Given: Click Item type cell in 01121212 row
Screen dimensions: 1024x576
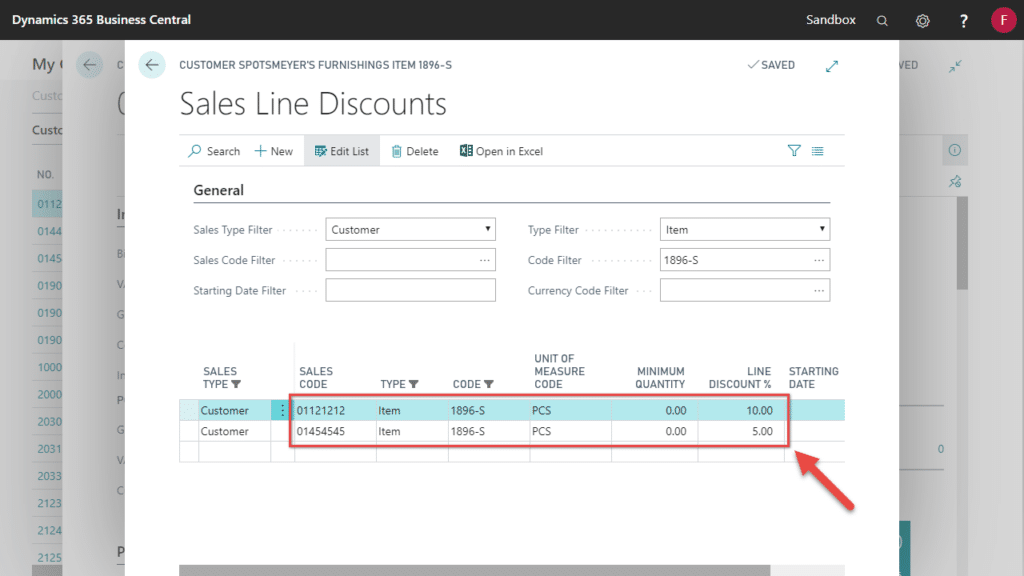Looking at the screenshot, I should tap(412, 410).
